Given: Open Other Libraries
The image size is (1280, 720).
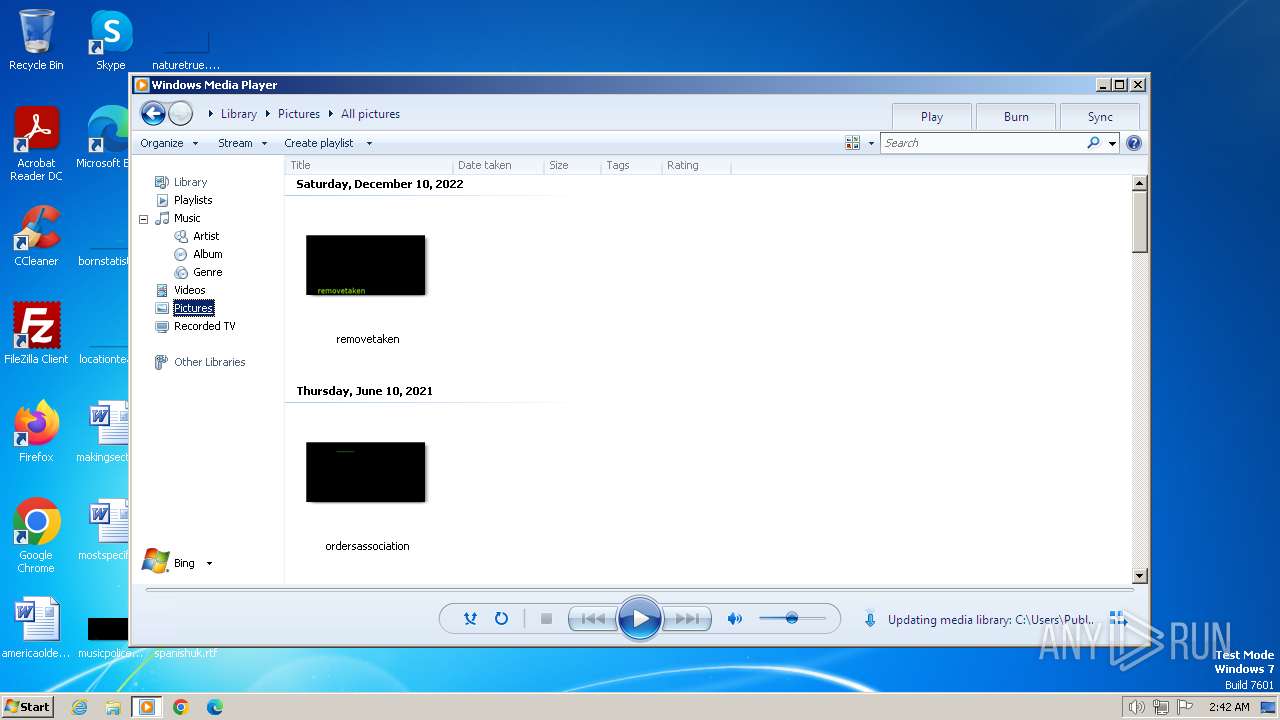Looking at the screenshot, I should click(x=209, y=362).
